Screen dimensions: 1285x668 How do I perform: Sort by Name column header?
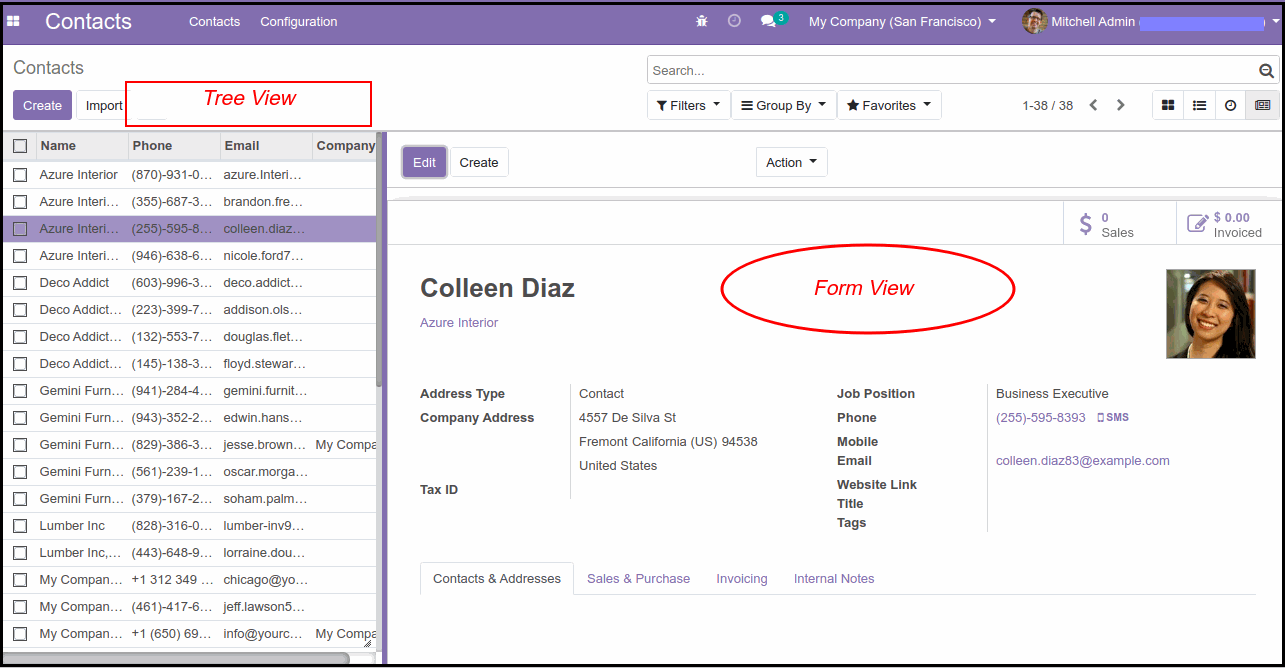pos(83,146)
